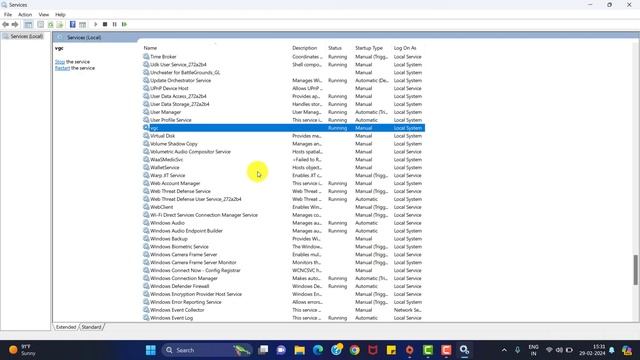Screen dimensions: 640x360
Task: Select the Time Broker service row
Action: click(284, 57)
